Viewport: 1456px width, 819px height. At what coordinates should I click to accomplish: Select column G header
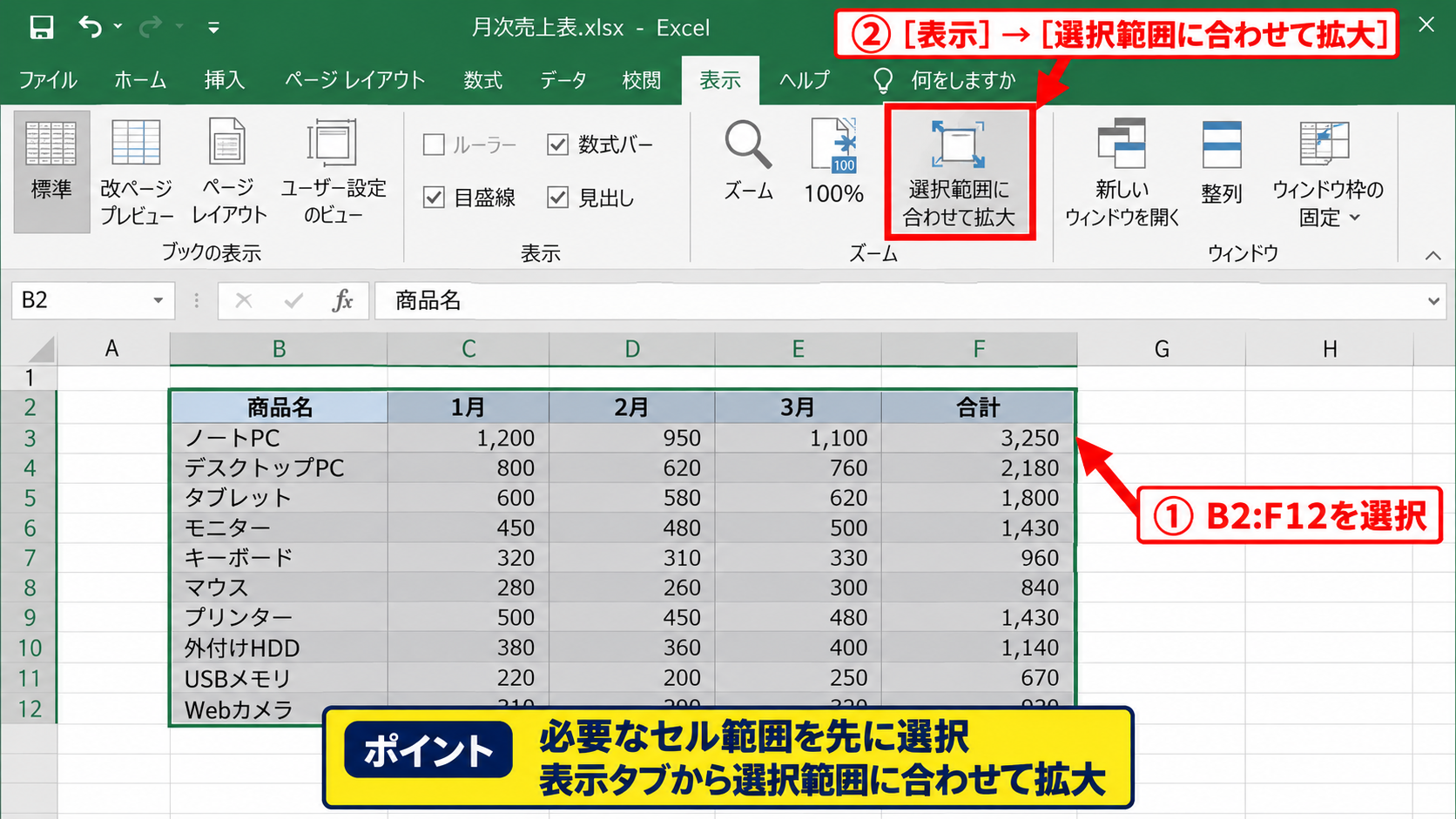pos(1162,349)
